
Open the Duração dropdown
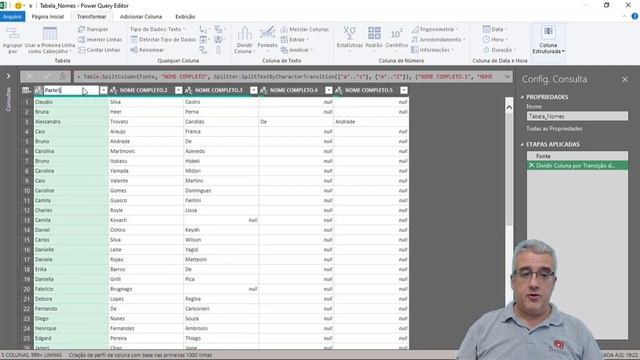tap(499, 50)
